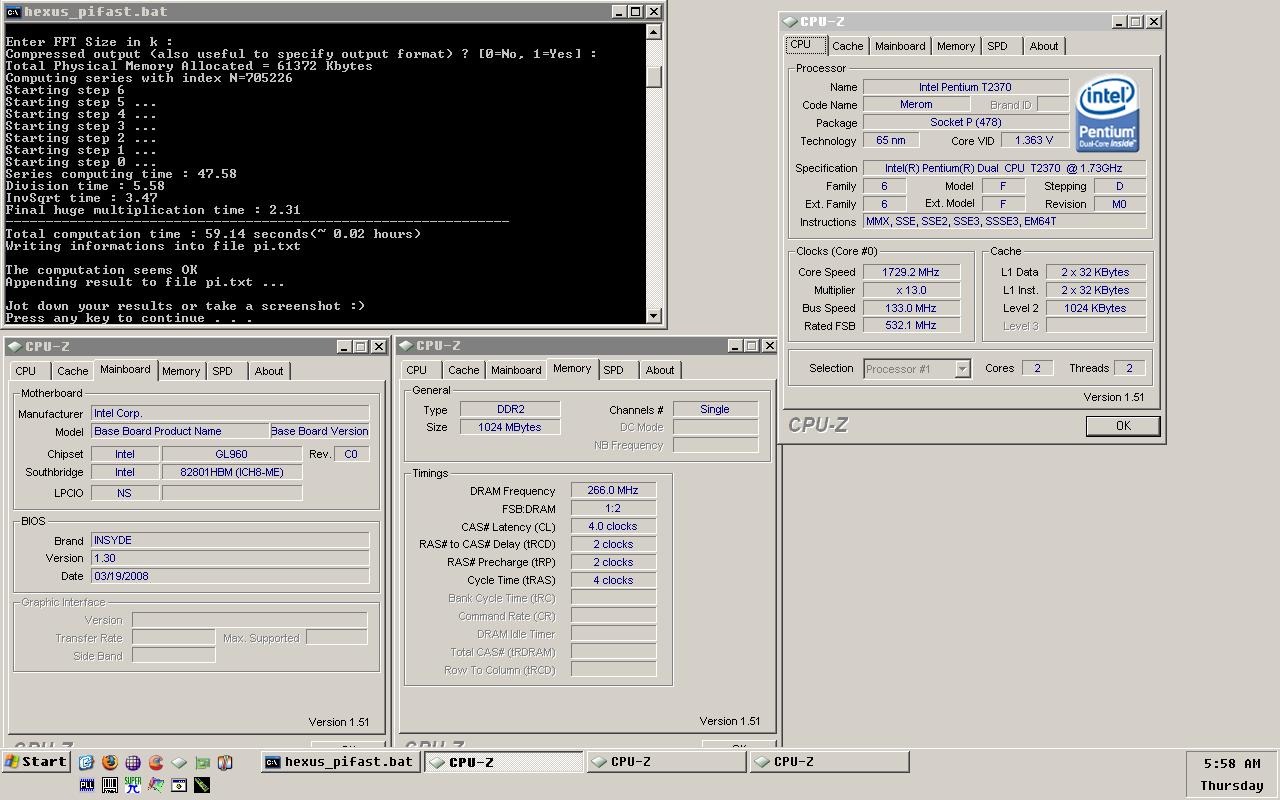The width and height of the screenshot is (1280, 800).
Task: Click the PLL quick launch icon
Action: click(x=87, y=785)
